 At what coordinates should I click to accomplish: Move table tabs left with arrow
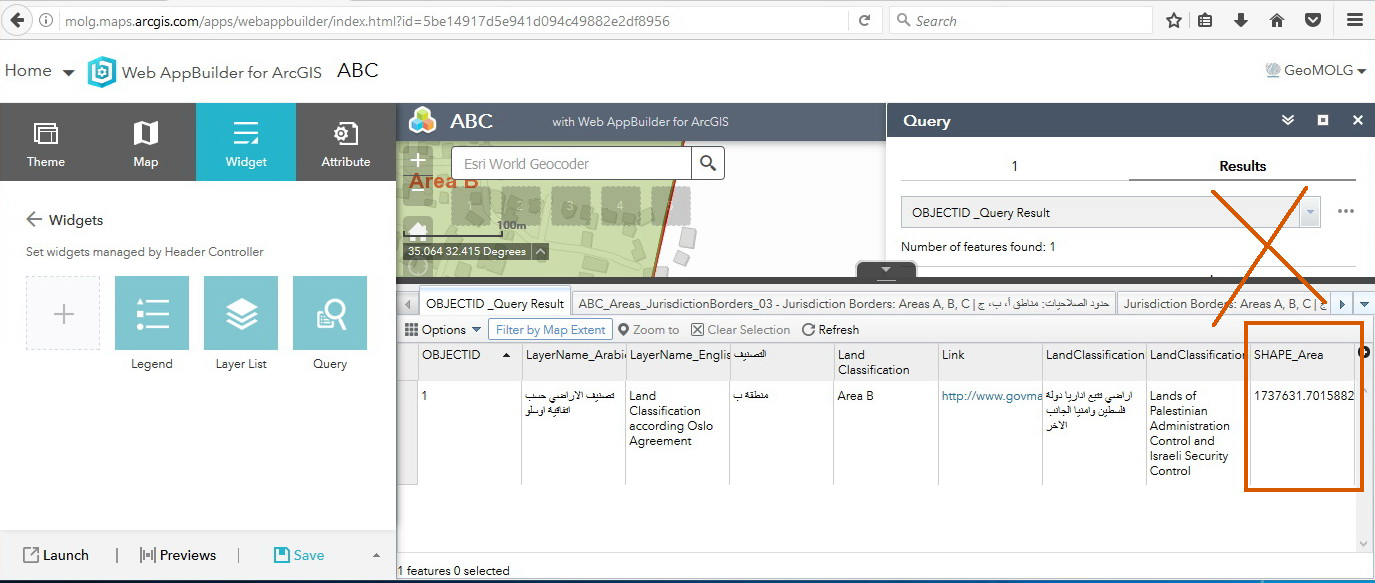407,303
